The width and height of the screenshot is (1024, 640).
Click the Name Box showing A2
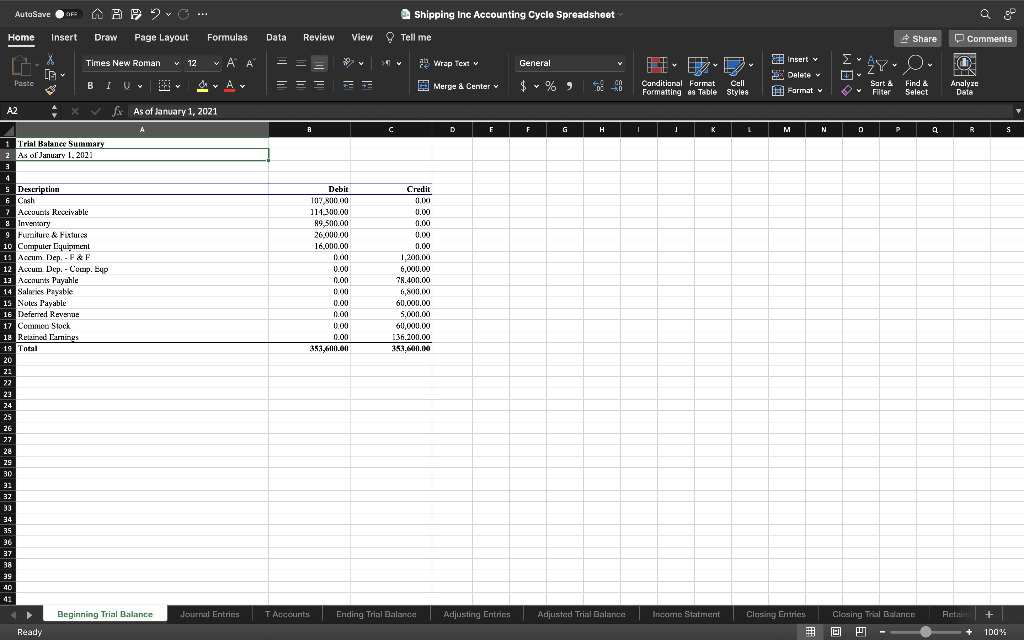click(25, 111)
